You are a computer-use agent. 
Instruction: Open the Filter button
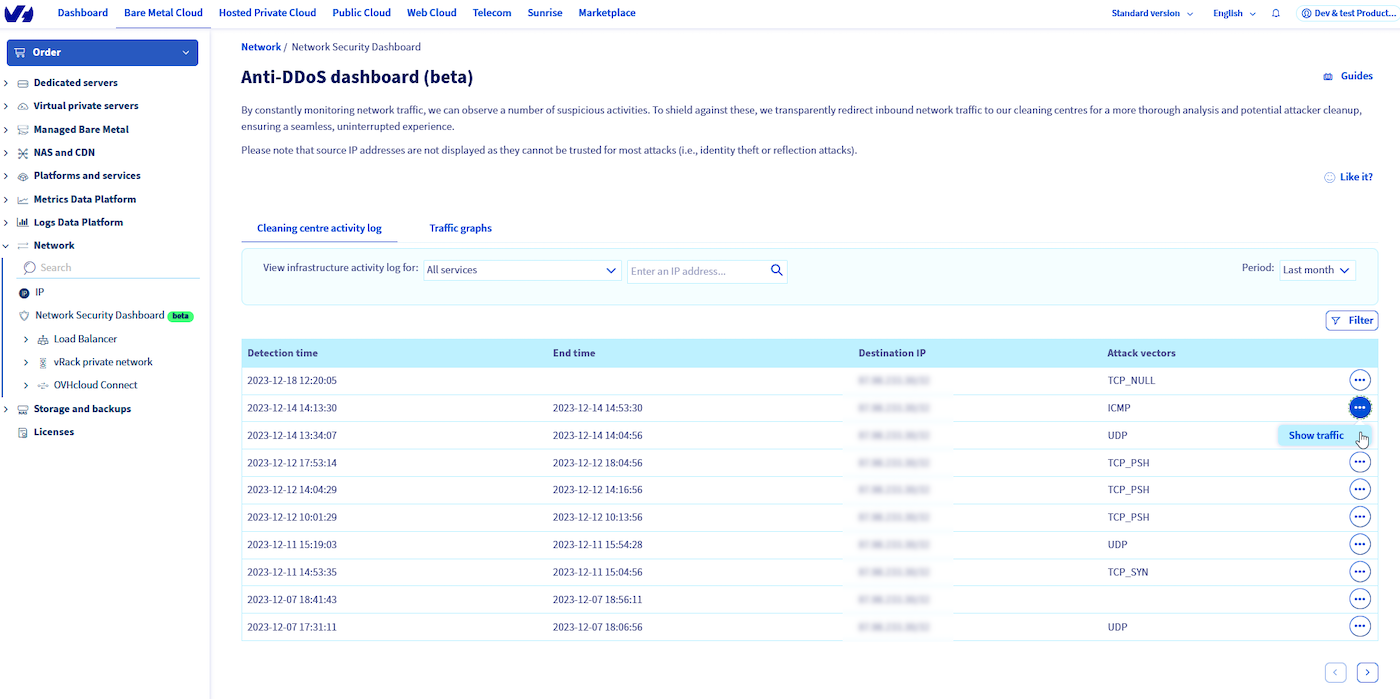coord(1351,320)
